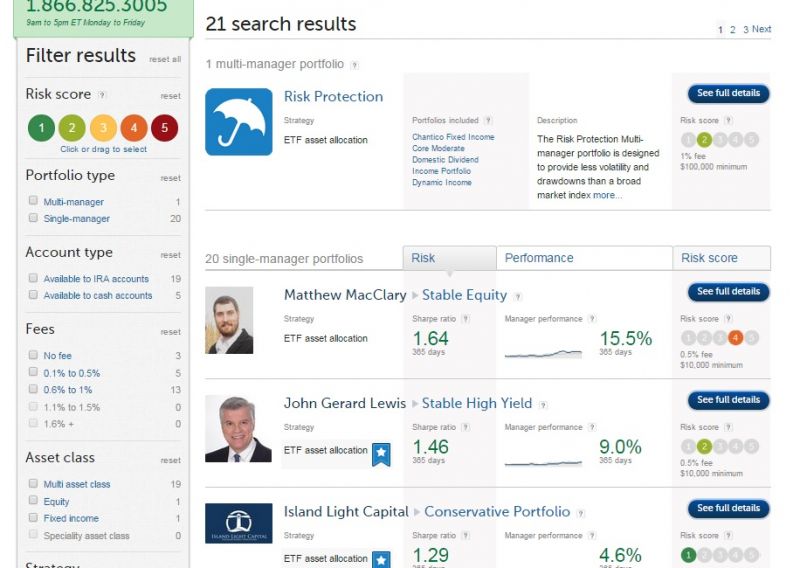Expand the 'more...' description link for Risk Protection
Screen dimensions: 800x568
tap(606, 195)
